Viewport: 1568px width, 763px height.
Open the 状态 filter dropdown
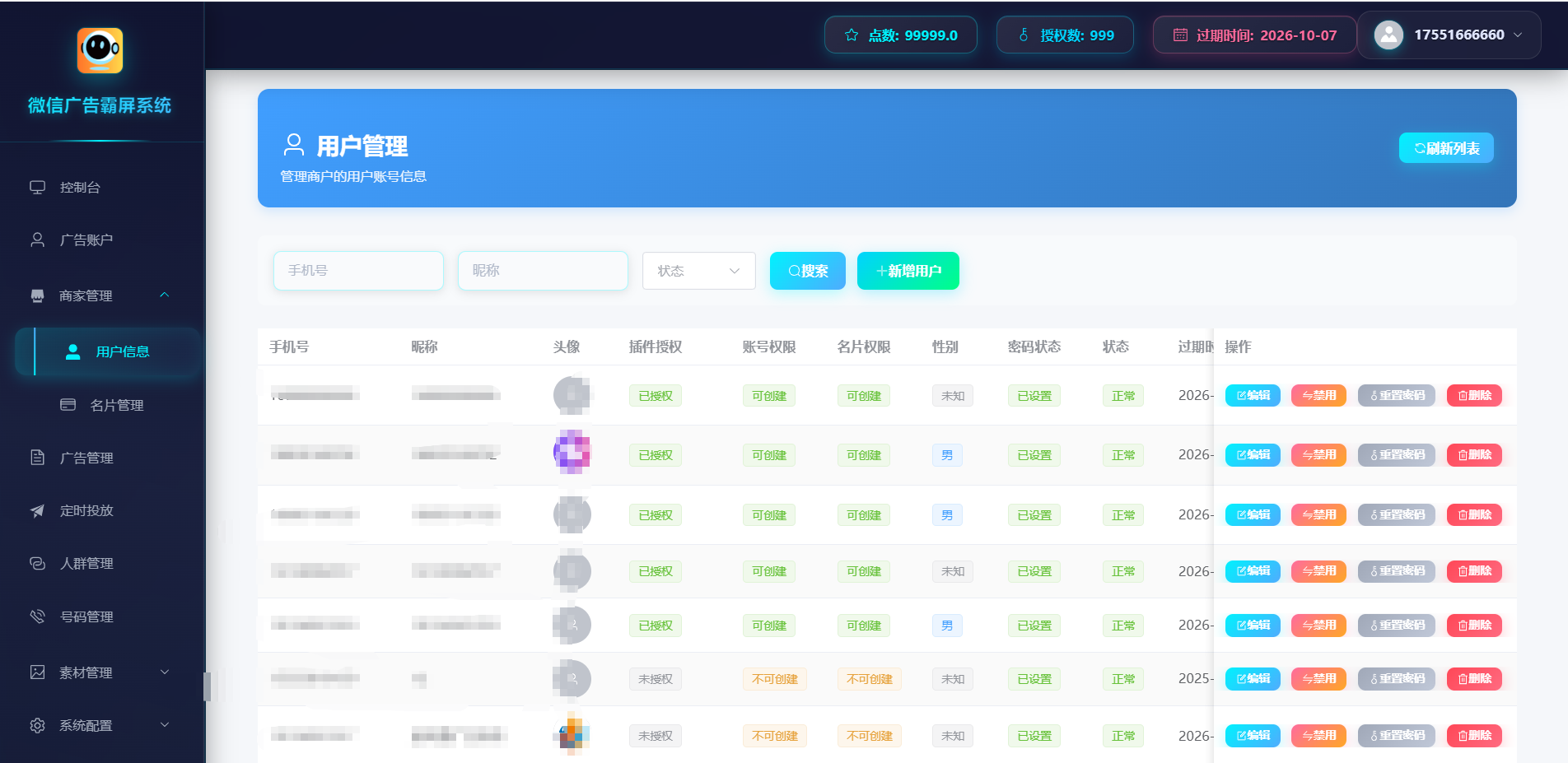[x=698, y=271]
